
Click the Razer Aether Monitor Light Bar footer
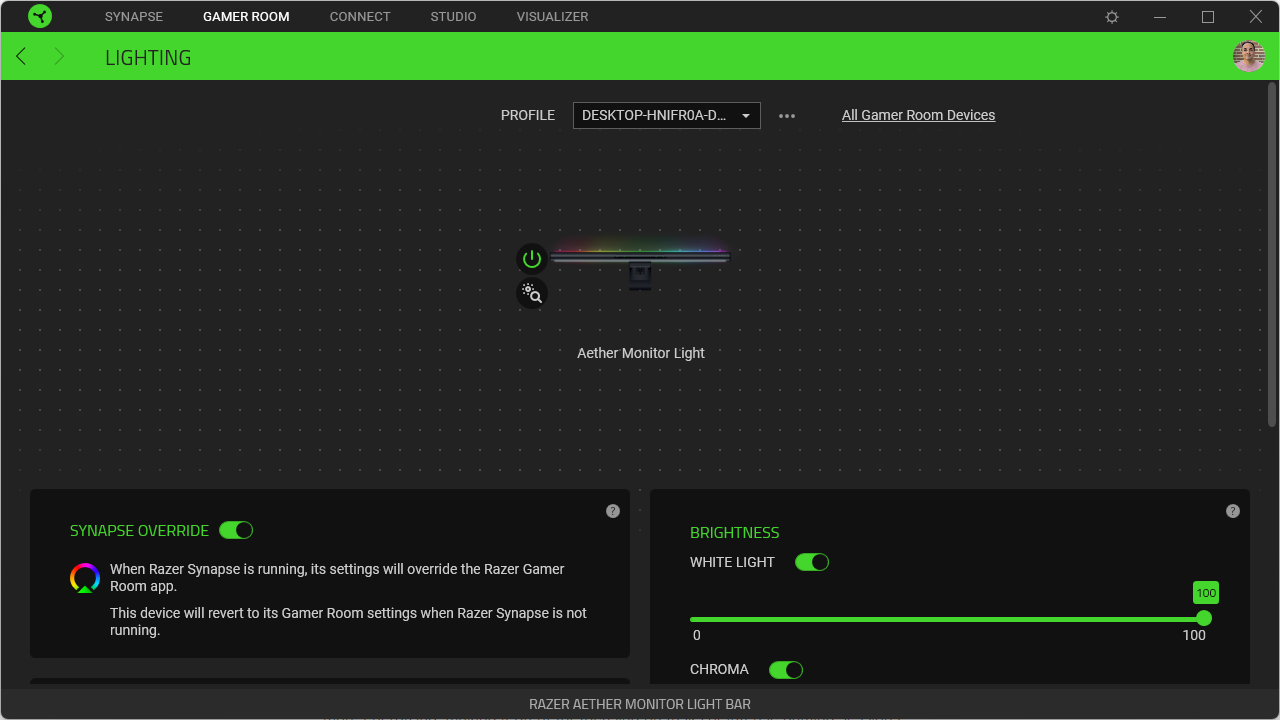[640, 704]
